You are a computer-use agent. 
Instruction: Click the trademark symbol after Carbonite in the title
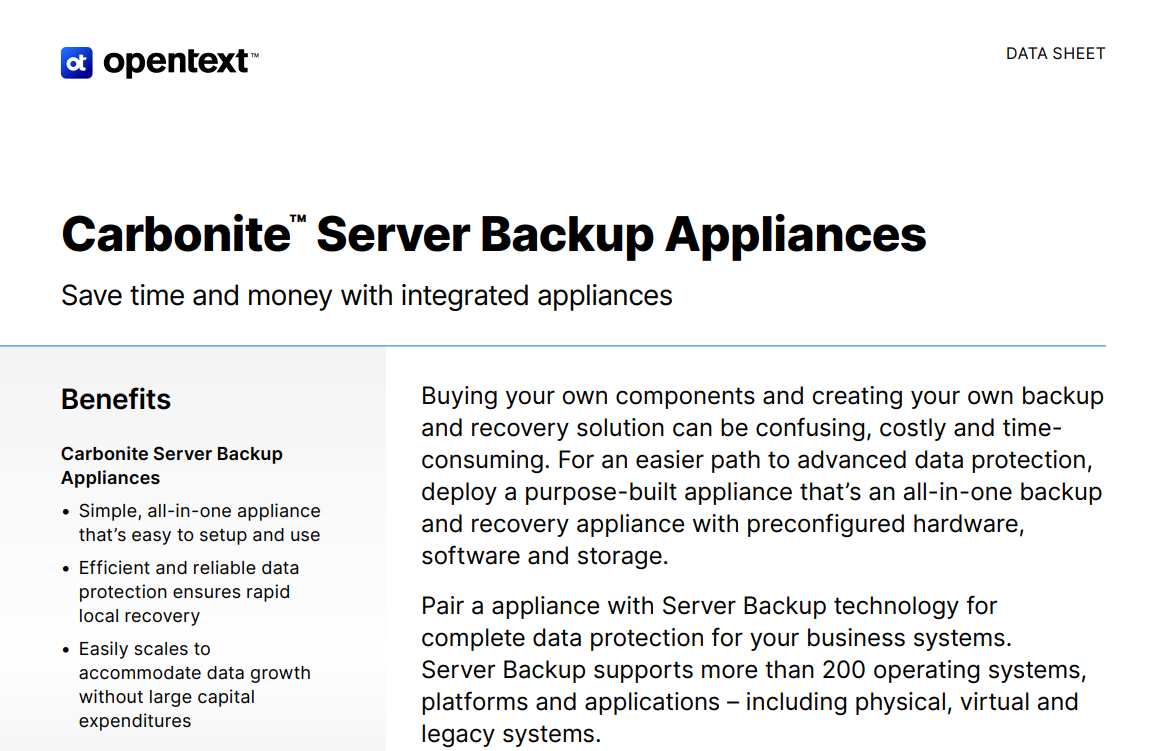point(298,219)
